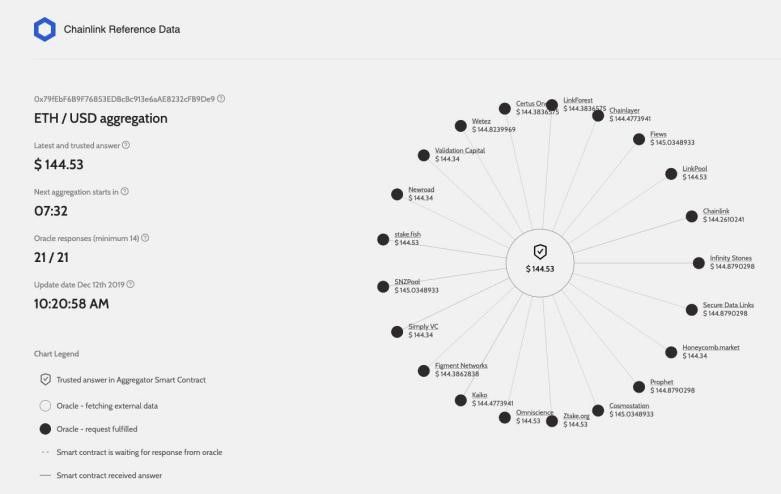Click the LinkPool oracle node dot
Viewport: 781px width, 494px height.
coord(671,174)
